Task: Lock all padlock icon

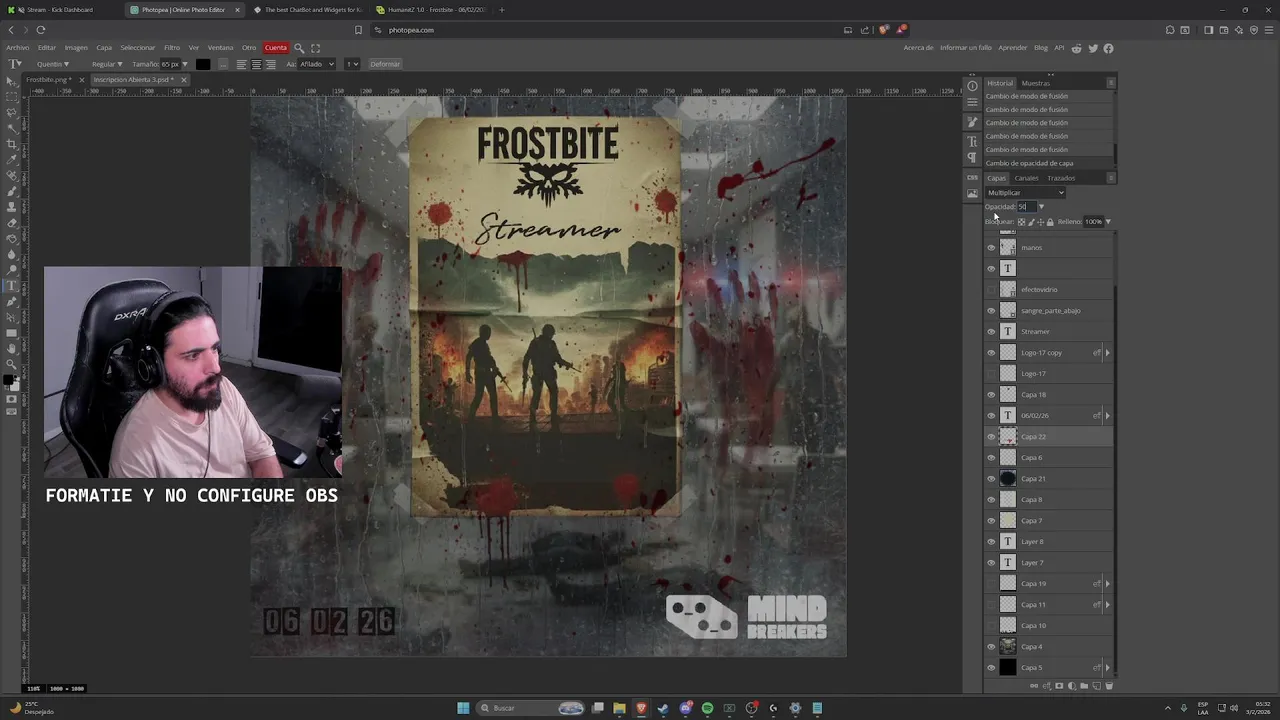Action: tap(1050, 222)
